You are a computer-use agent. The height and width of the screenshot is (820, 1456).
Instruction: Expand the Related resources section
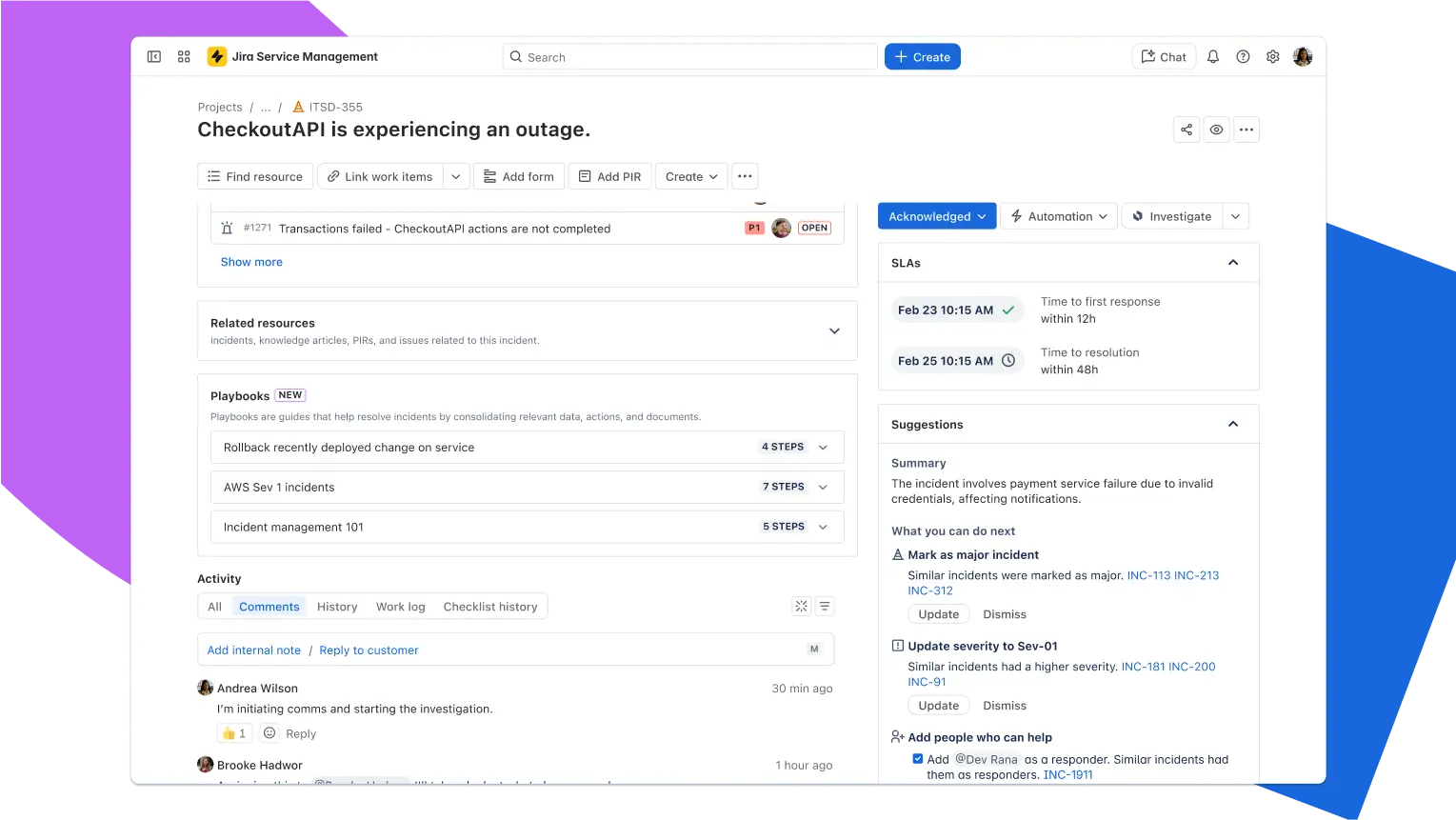[x=834, y=331]
